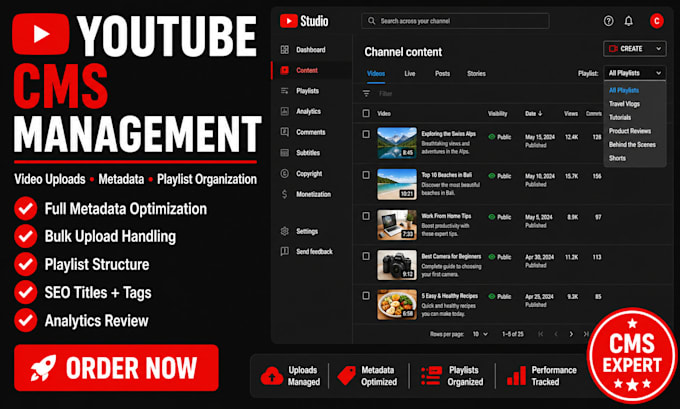Go to the first page arrow
The width and height of the screenshot is (680, 409).
pos(540,334)
